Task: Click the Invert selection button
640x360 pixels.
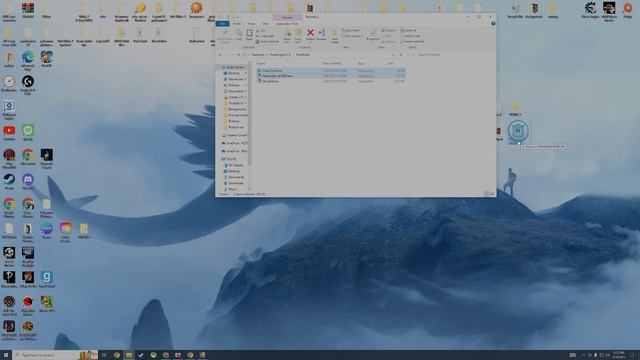Action: click(412, 42)
